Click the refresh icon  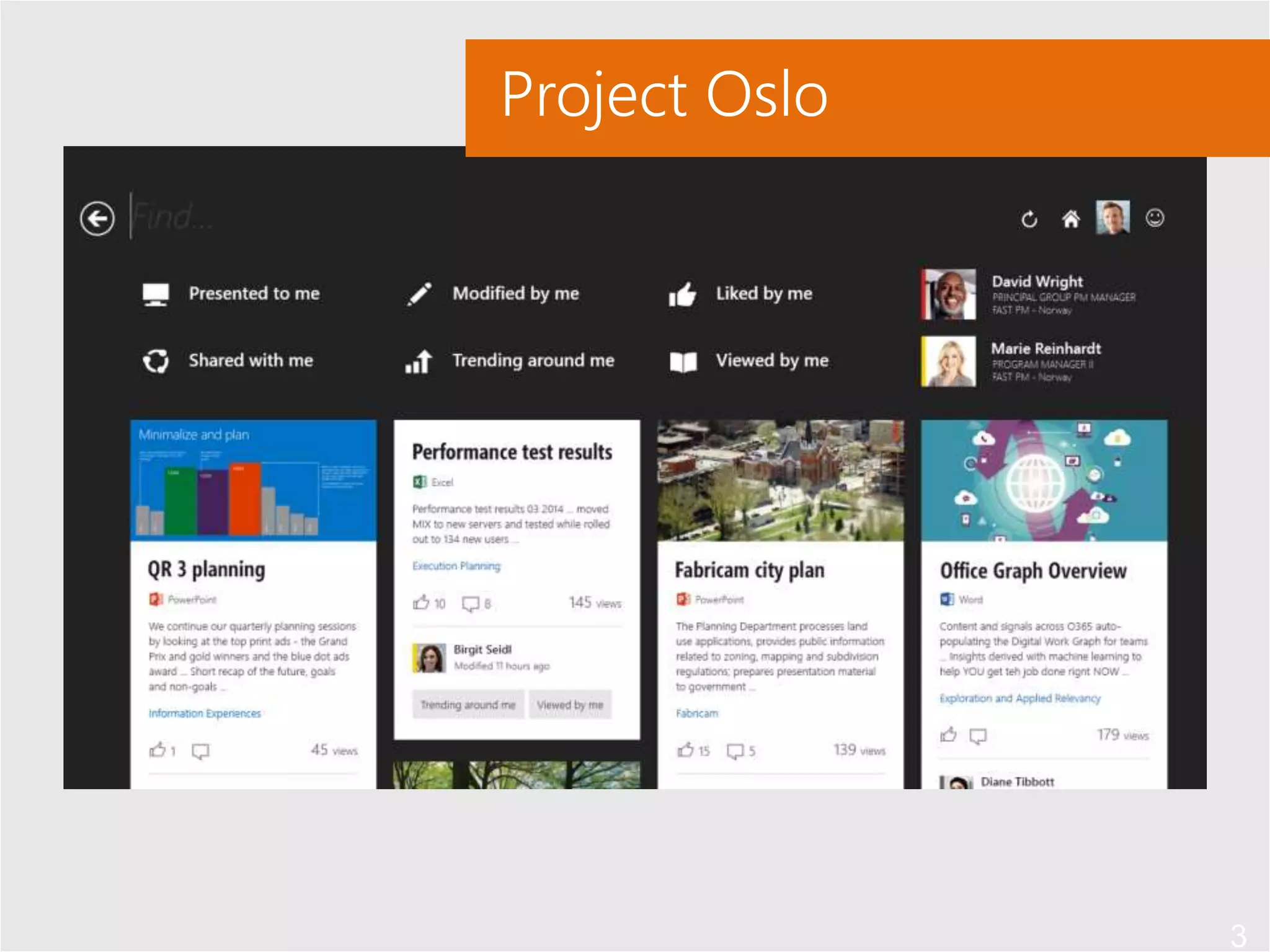pyautogui.click(x=1029, y=219)
